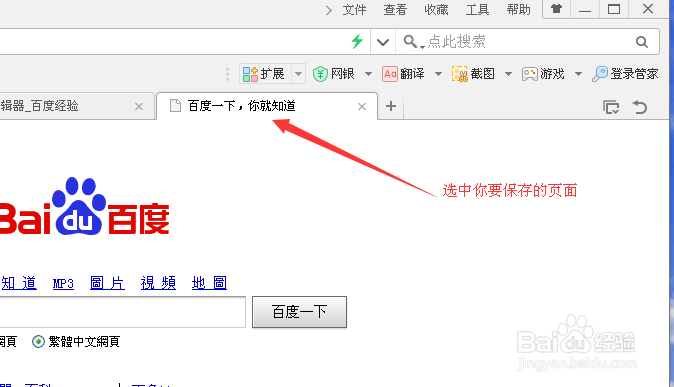The image size is (674, 387).
Task: Open the 文件 menu
Action: coord(354,9)
